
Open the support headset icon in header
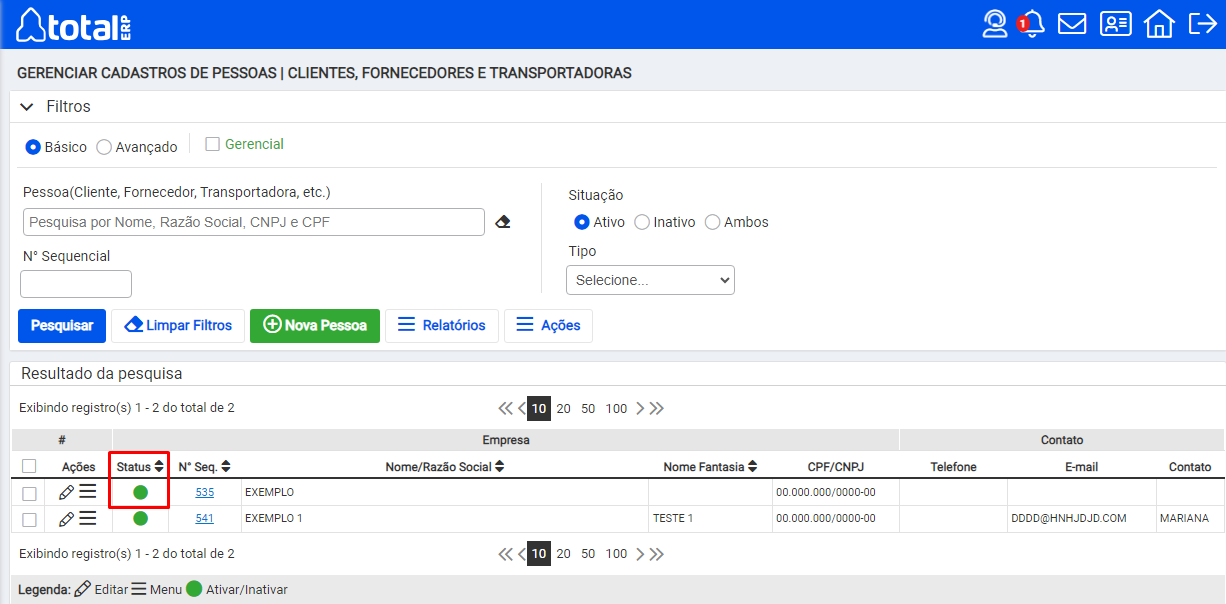pyautogui.click(x=995, y=23)
